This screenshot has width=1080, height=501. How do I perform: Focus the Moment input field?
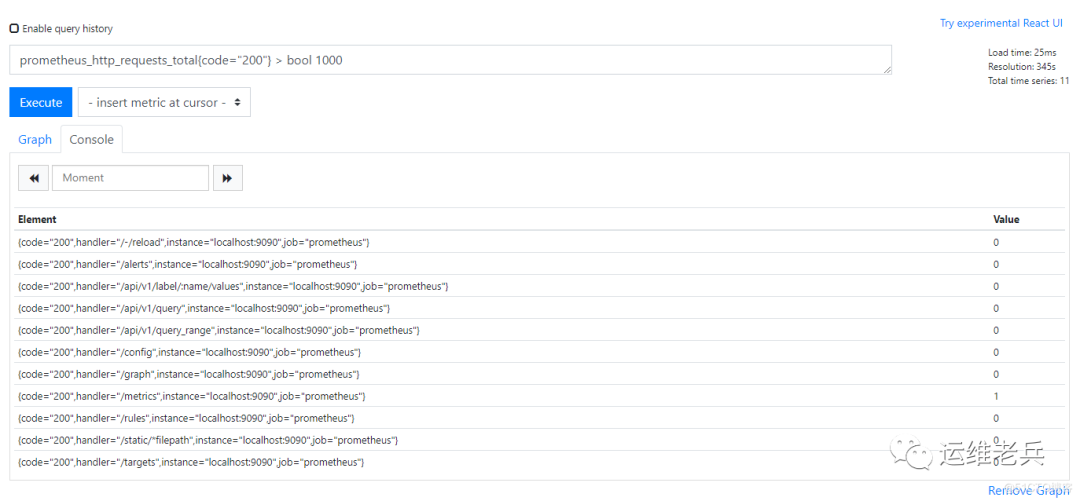pyautogui.click(x=130, y=178)
